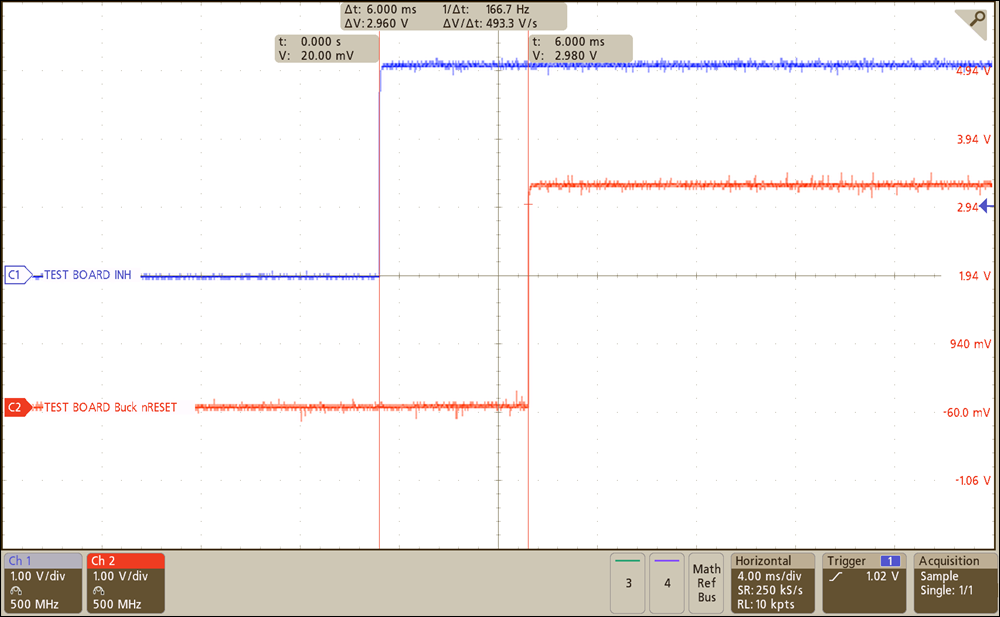Toggle channel 4 display on
Image resolution: width=1000 pixels, height=617 pixels.
667,583
